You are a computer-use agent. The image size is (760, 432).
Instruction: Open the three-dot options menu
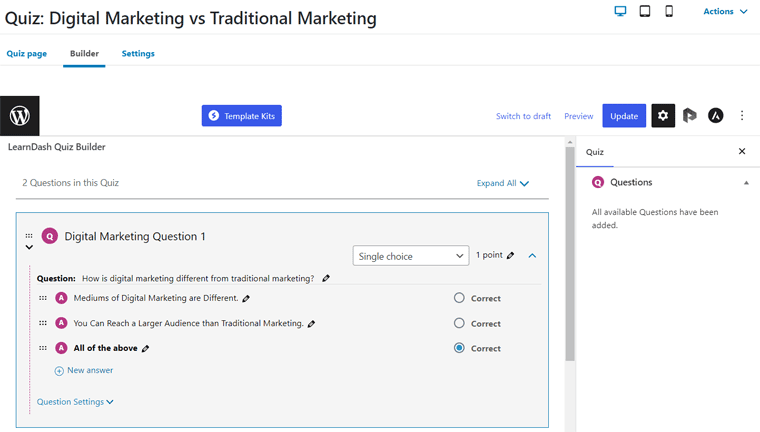(742, 116)
